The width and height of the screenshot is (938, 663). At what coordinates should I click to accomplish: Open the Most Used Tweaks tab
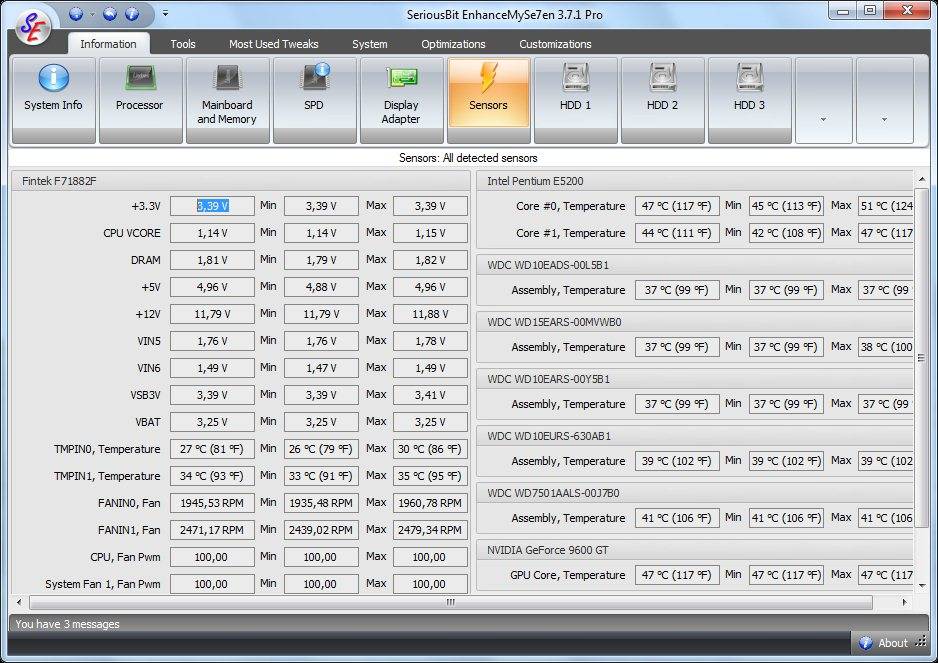pos(273,44)
